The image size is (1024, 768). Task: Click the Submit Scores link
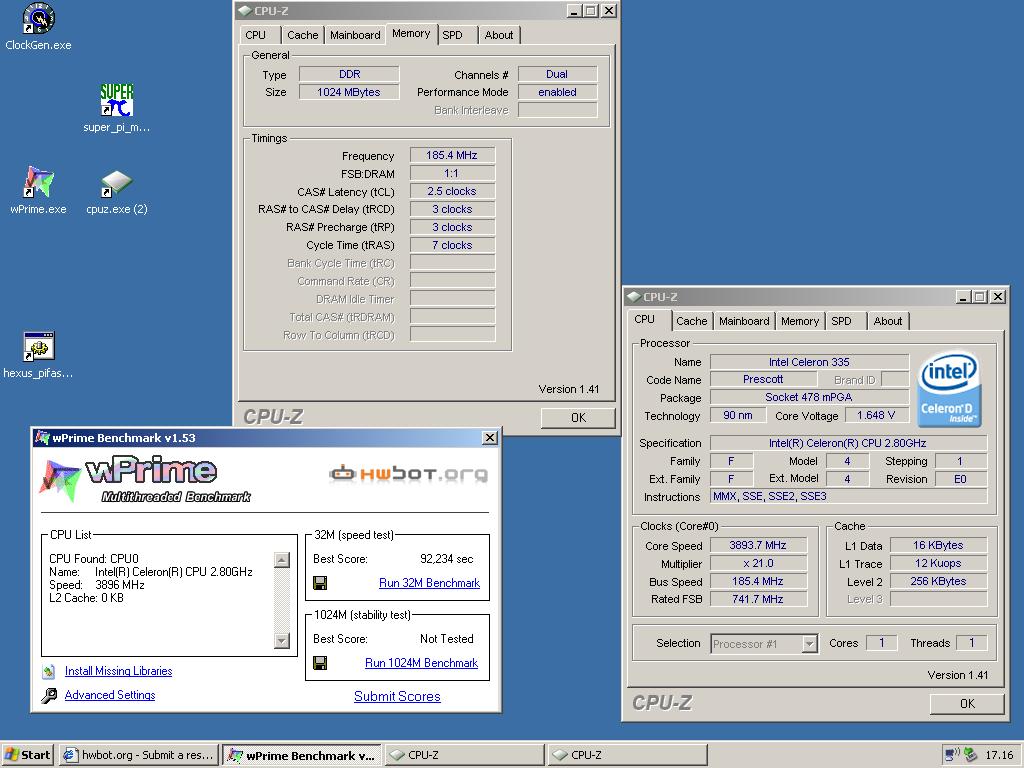397,696
